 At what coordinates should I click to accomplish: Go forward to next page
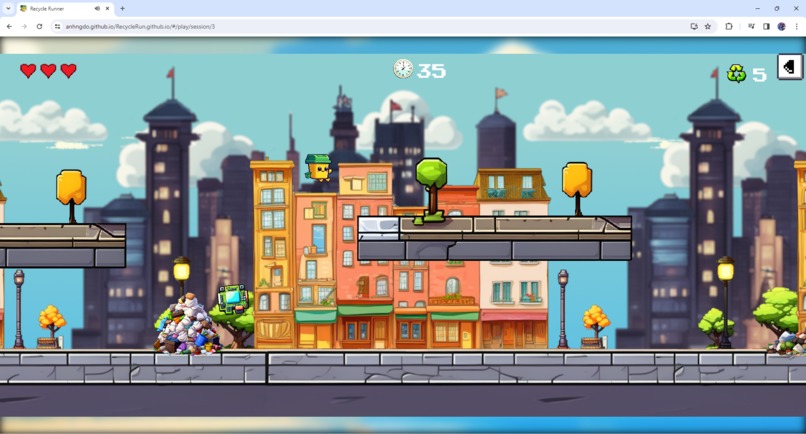pos(24,26)
